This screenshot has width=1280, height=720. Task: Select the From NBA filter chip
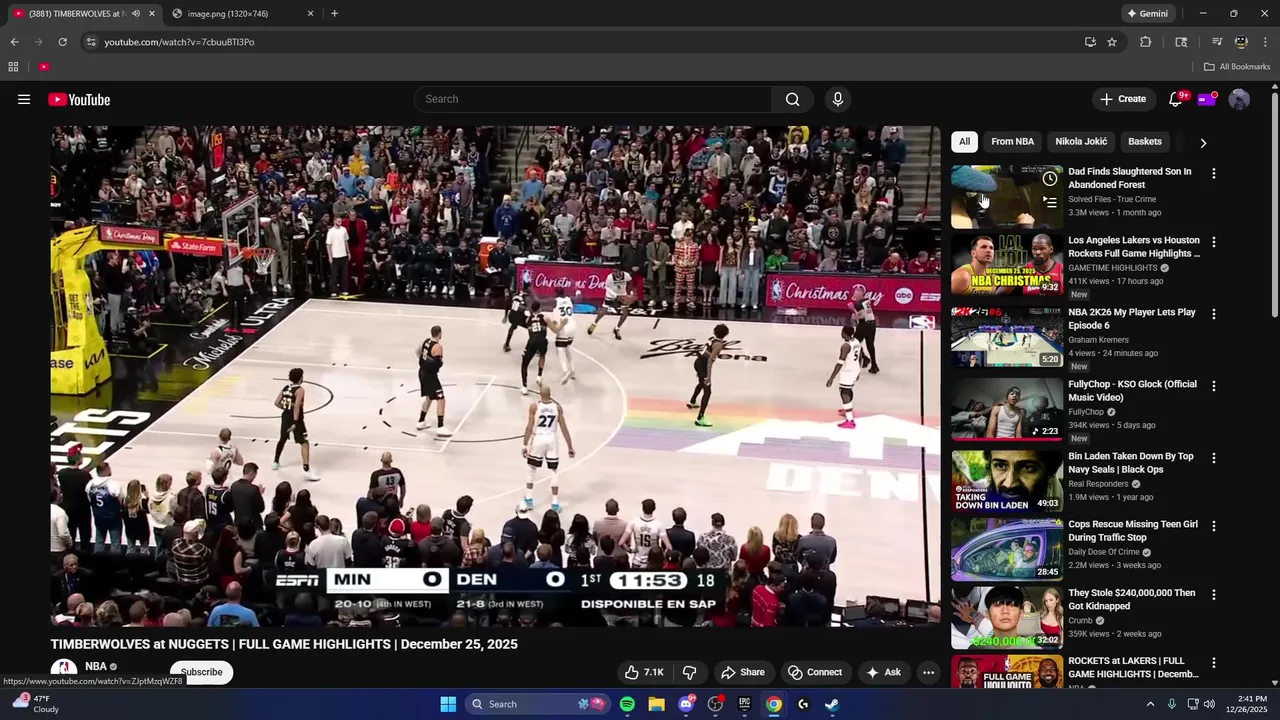1012,142
